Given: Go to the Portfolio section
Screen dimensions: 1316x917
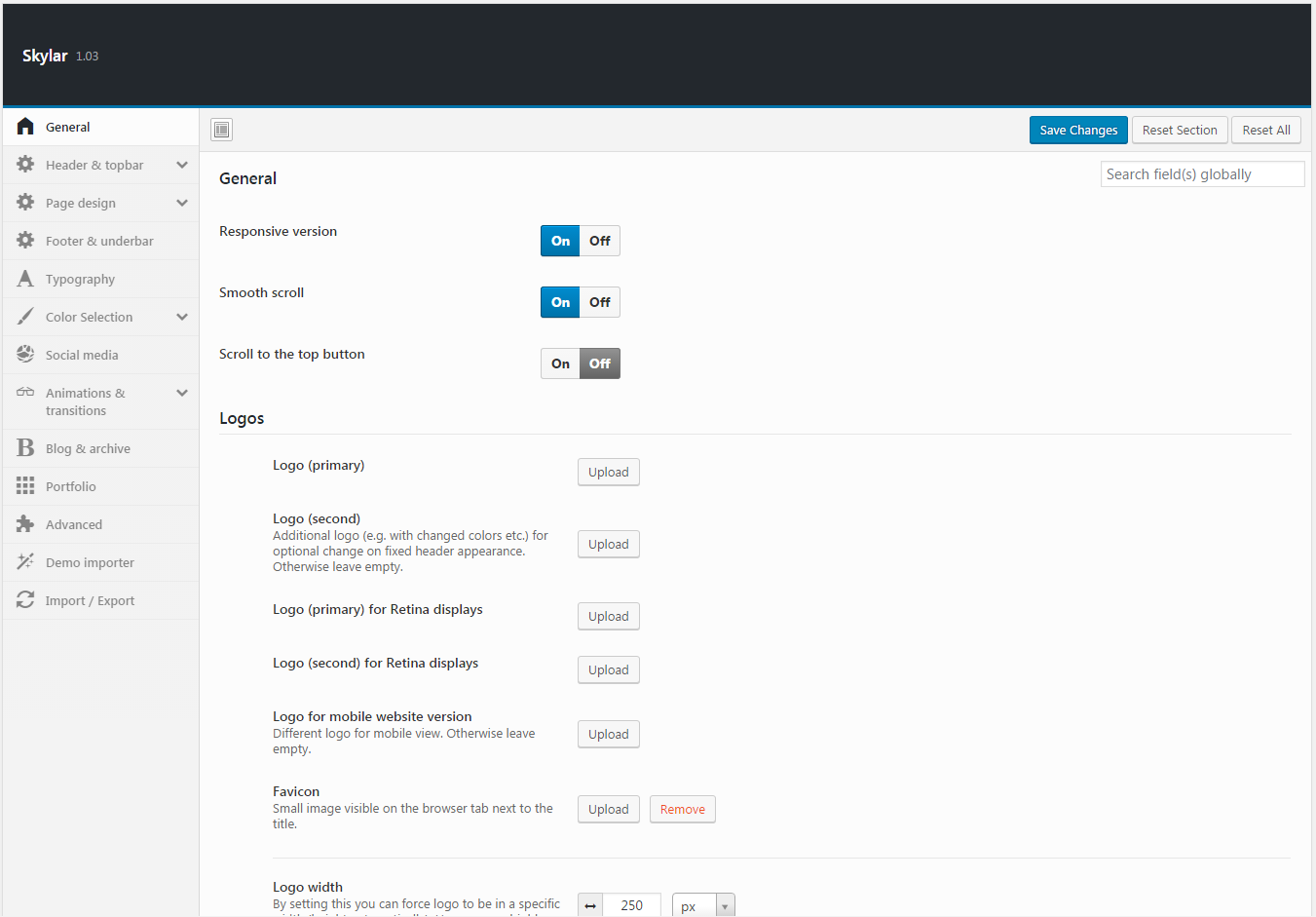Looking at the screenshot, I should point(101,486).
